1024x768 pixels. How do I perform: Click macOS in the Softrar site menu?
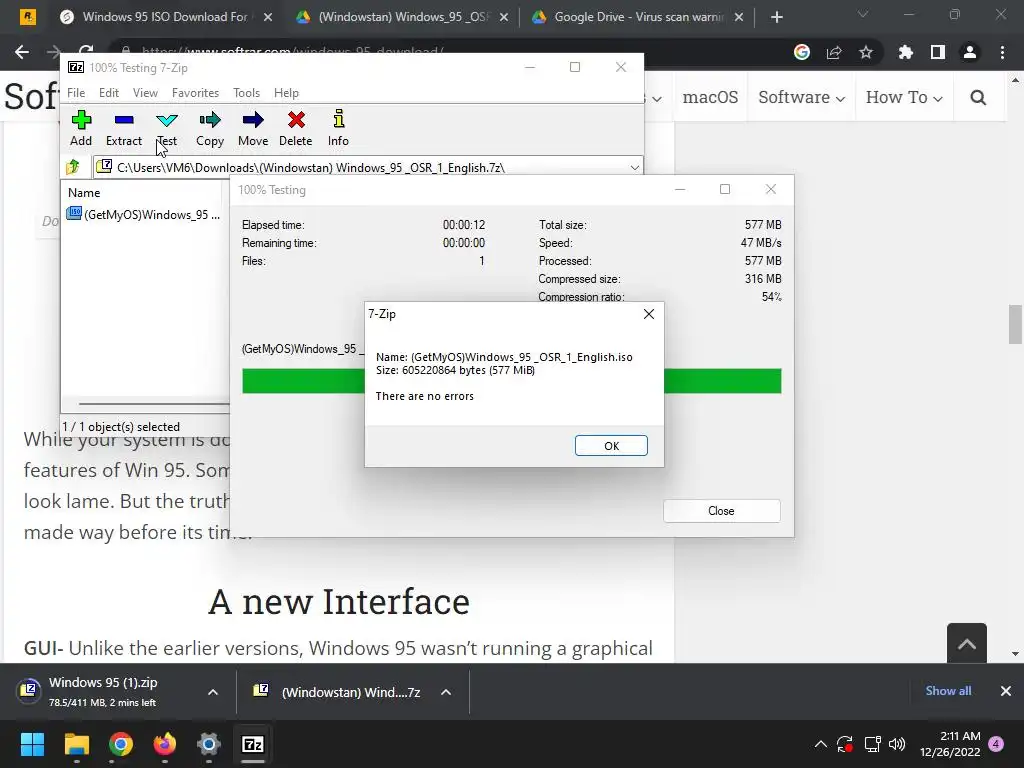pos(710,97)
